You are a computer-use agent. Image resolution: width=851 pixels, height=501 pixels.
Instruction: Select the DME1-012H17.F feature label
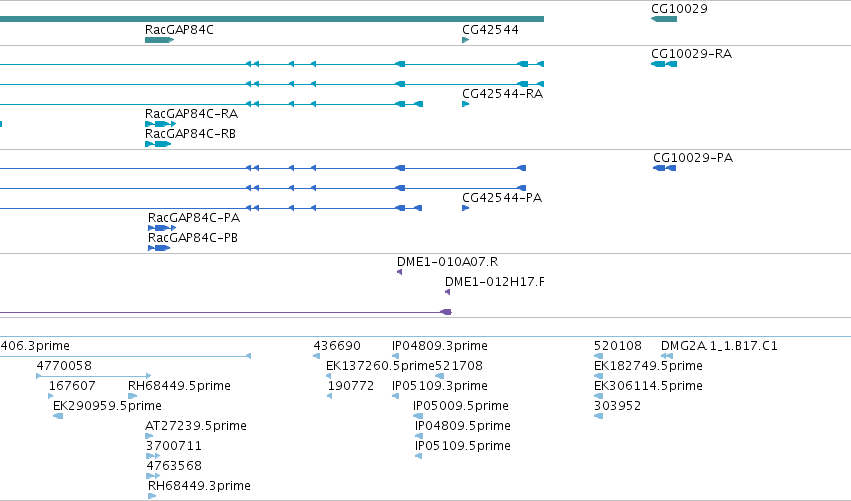click(494, 282)
